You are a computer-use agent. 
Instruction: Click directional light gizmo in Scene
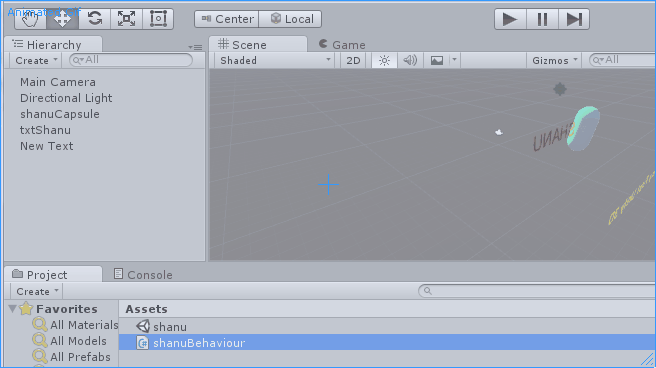(x=560, y=89)
